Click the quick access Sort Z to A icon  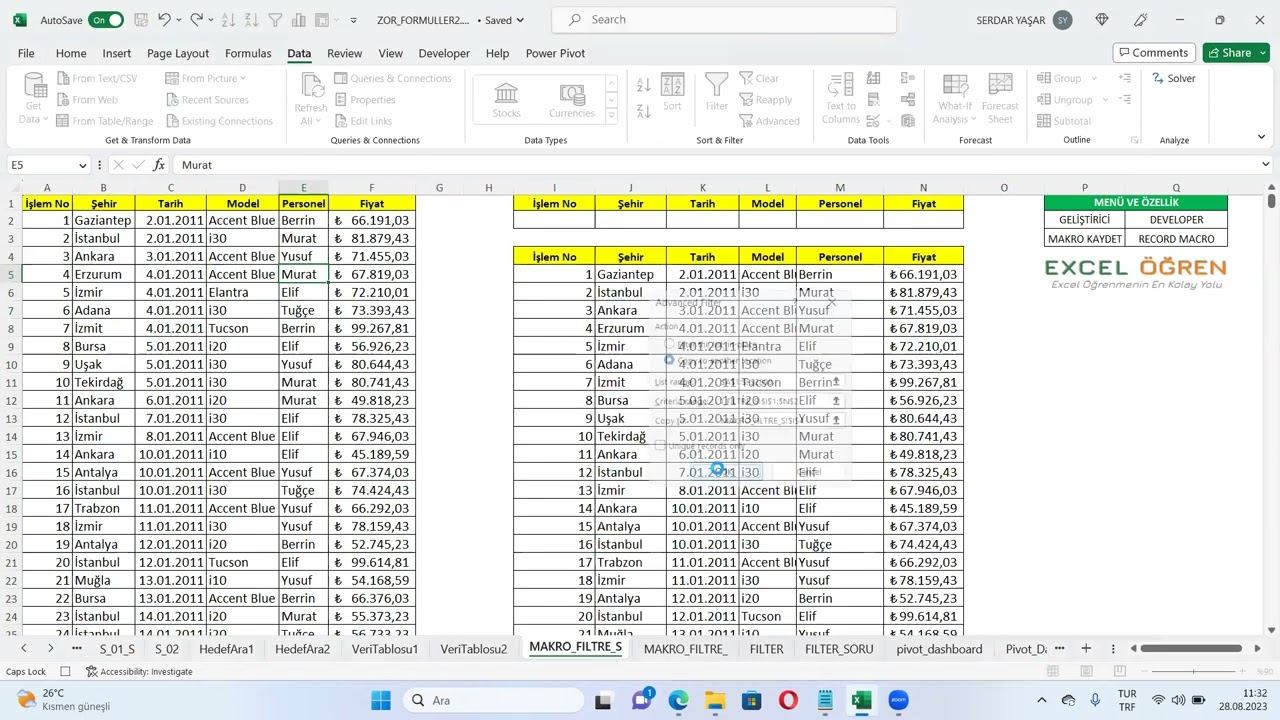pos(252,20)
